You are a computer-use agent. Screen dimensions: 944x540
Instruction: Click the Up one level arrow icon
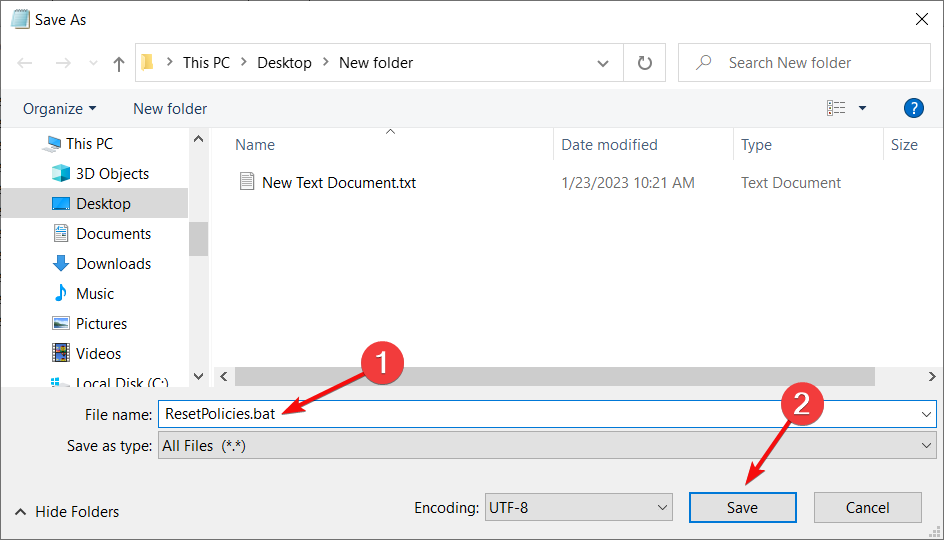point(119,63)
